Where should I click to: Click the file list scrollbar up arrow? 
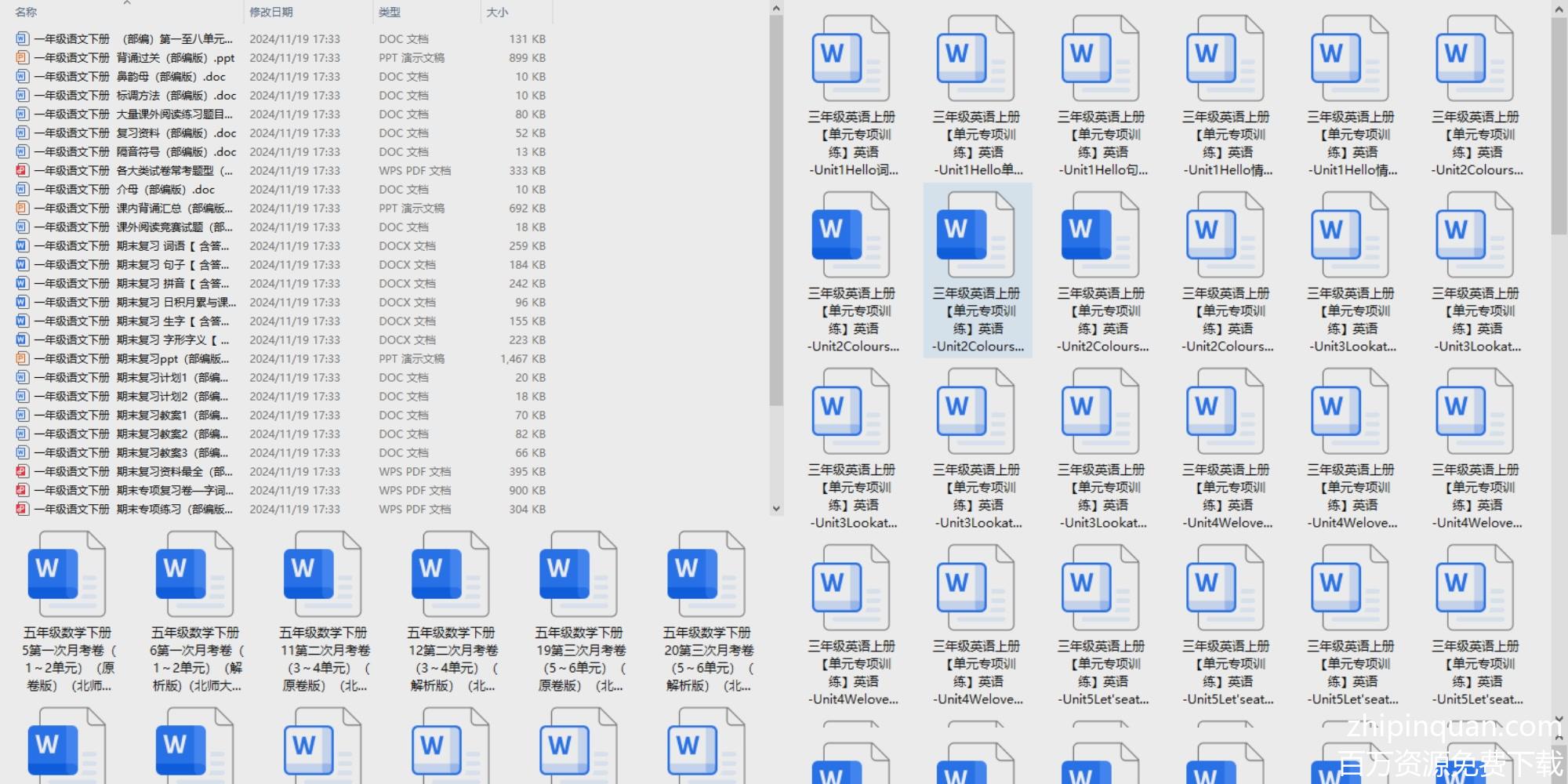(x=776, y=9)
